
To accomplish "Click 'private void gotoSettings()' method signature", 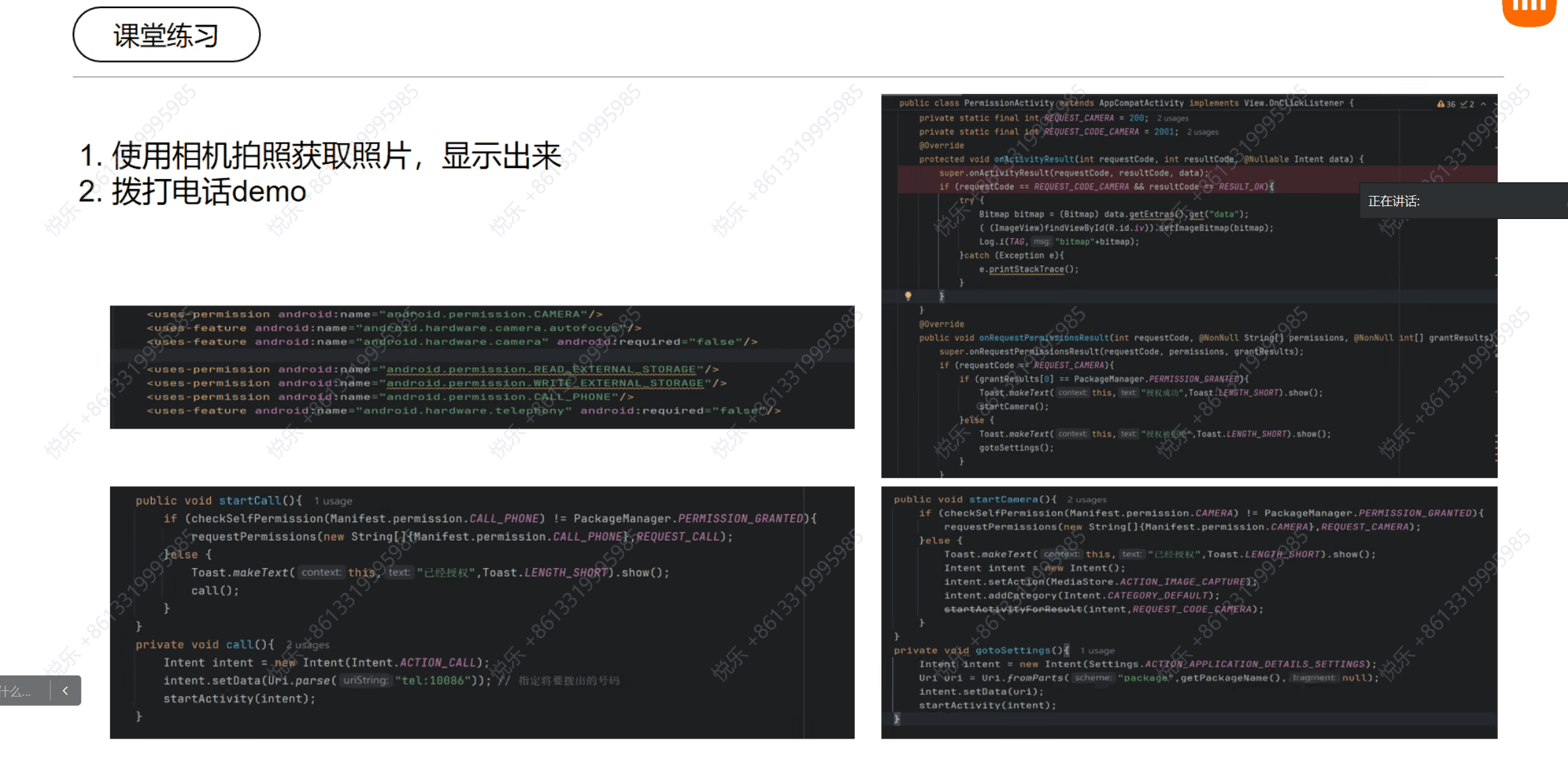I will 981,650.
